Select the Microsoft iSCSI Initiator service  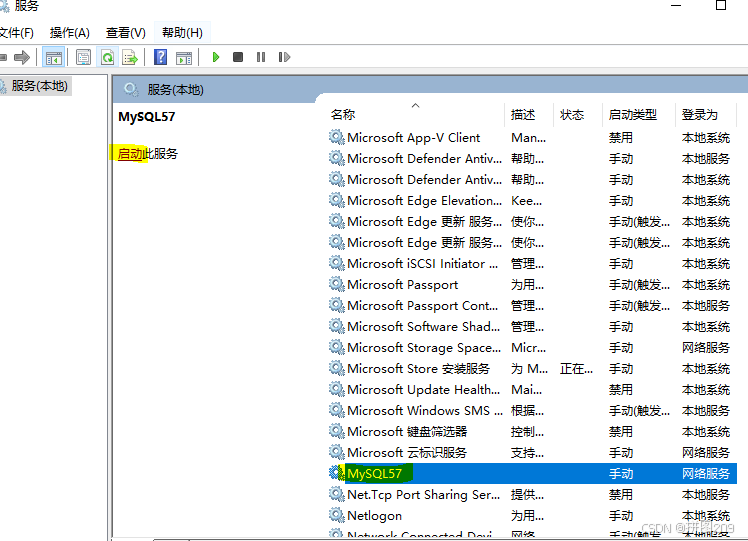point(532,264)
